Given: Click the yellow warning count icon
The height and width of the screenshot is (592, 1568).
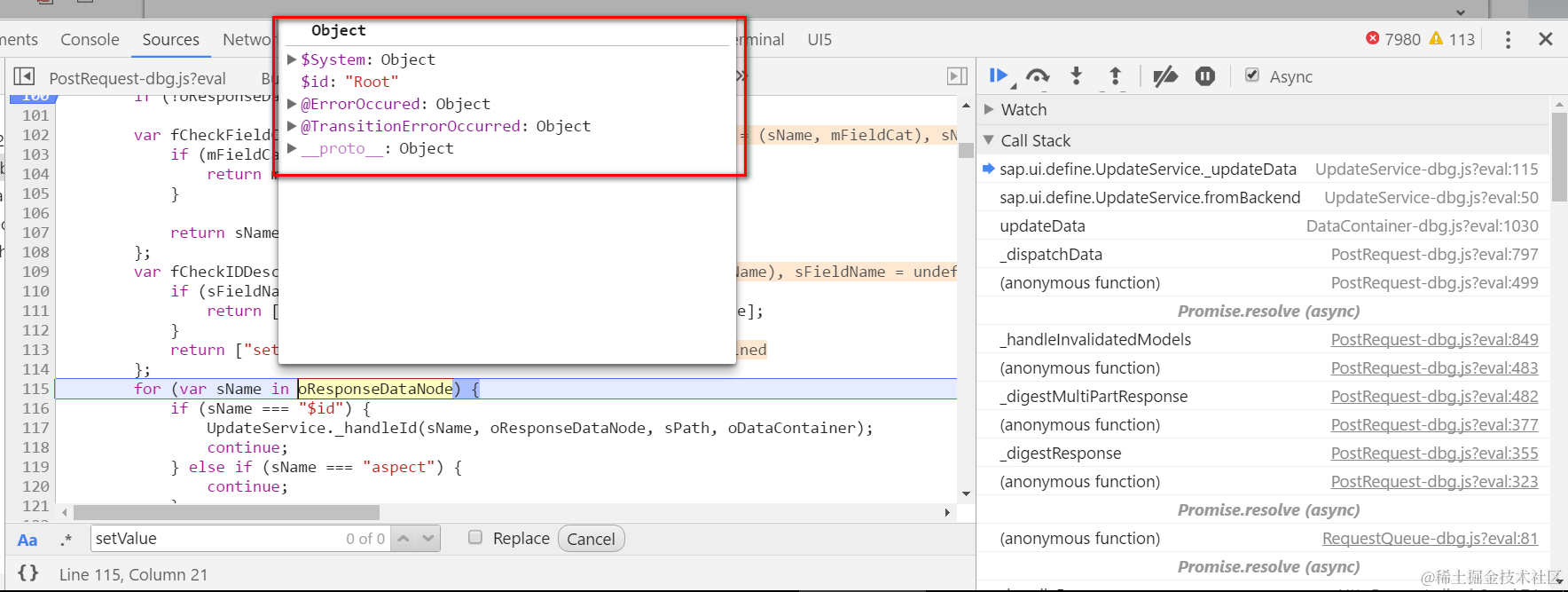Looking at the screenshot, I should [x=1436, y=38].
